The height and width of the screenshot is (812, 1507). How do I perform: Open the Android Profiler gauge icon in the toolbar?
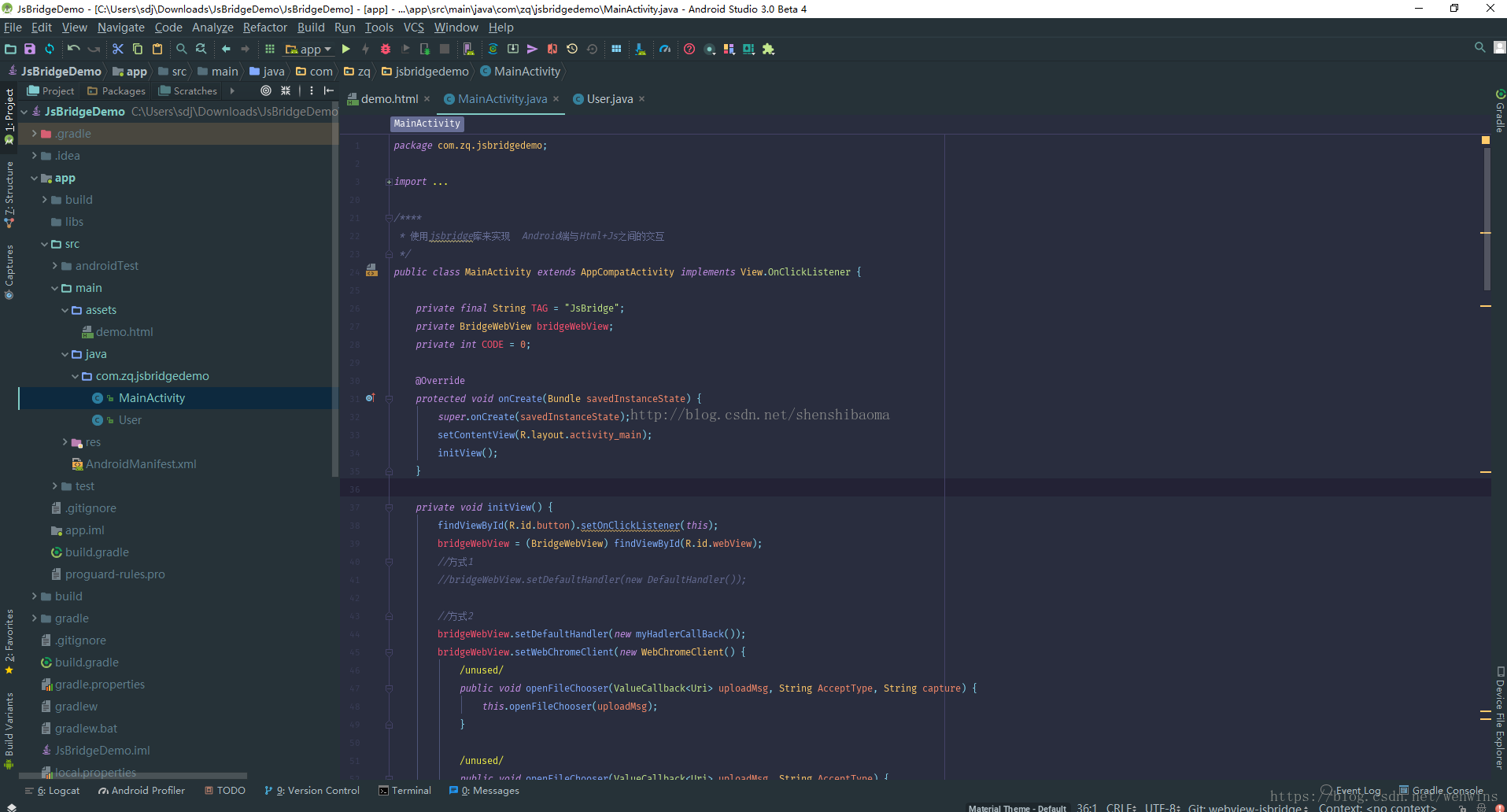[665, 49]
